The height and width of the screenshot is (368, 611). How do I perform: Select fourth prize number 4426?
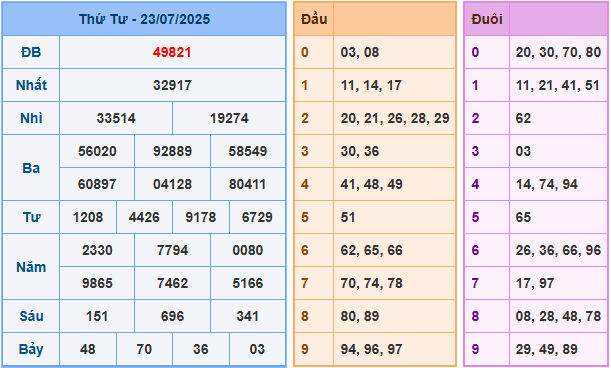point(144,217)
